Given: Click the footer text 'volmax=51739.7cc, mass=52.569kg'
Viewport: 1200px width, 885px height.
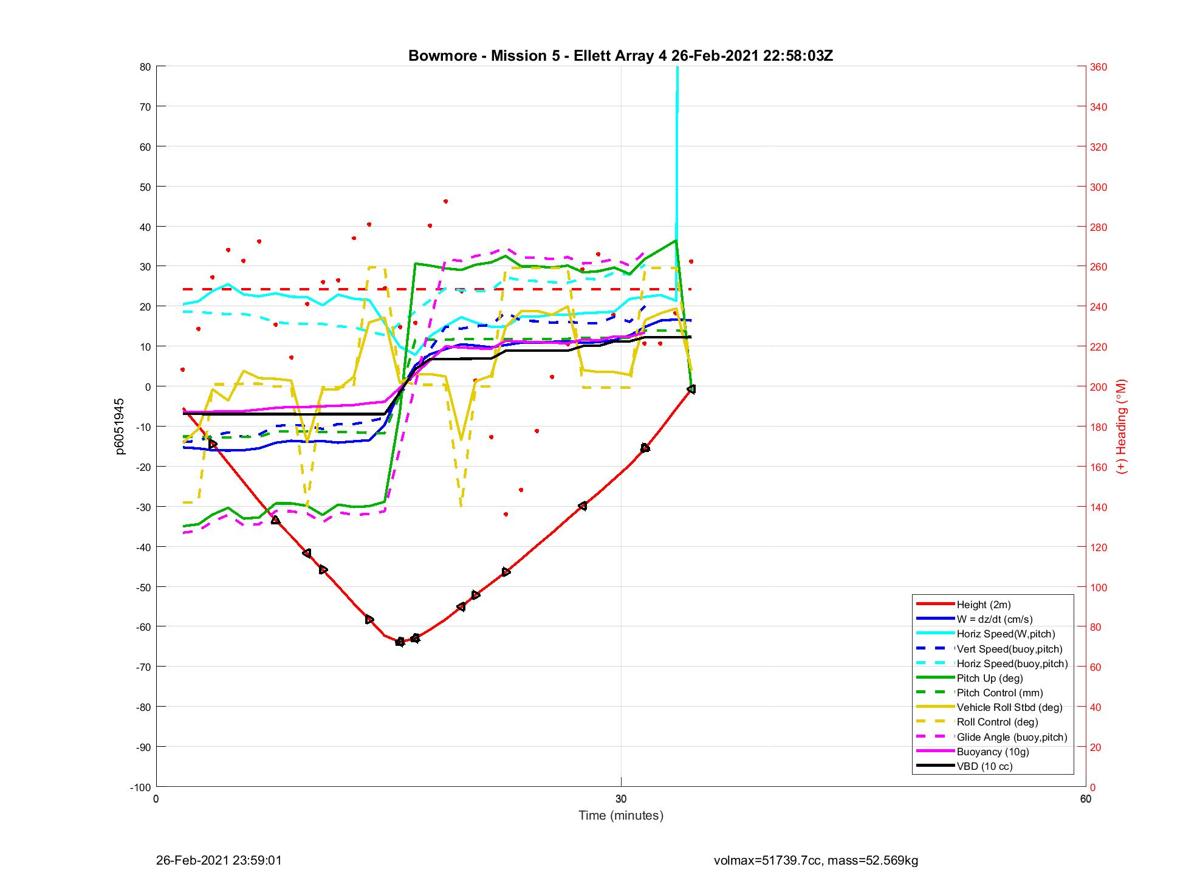Looking at the screenshot, I should click(x=816, y=859).
